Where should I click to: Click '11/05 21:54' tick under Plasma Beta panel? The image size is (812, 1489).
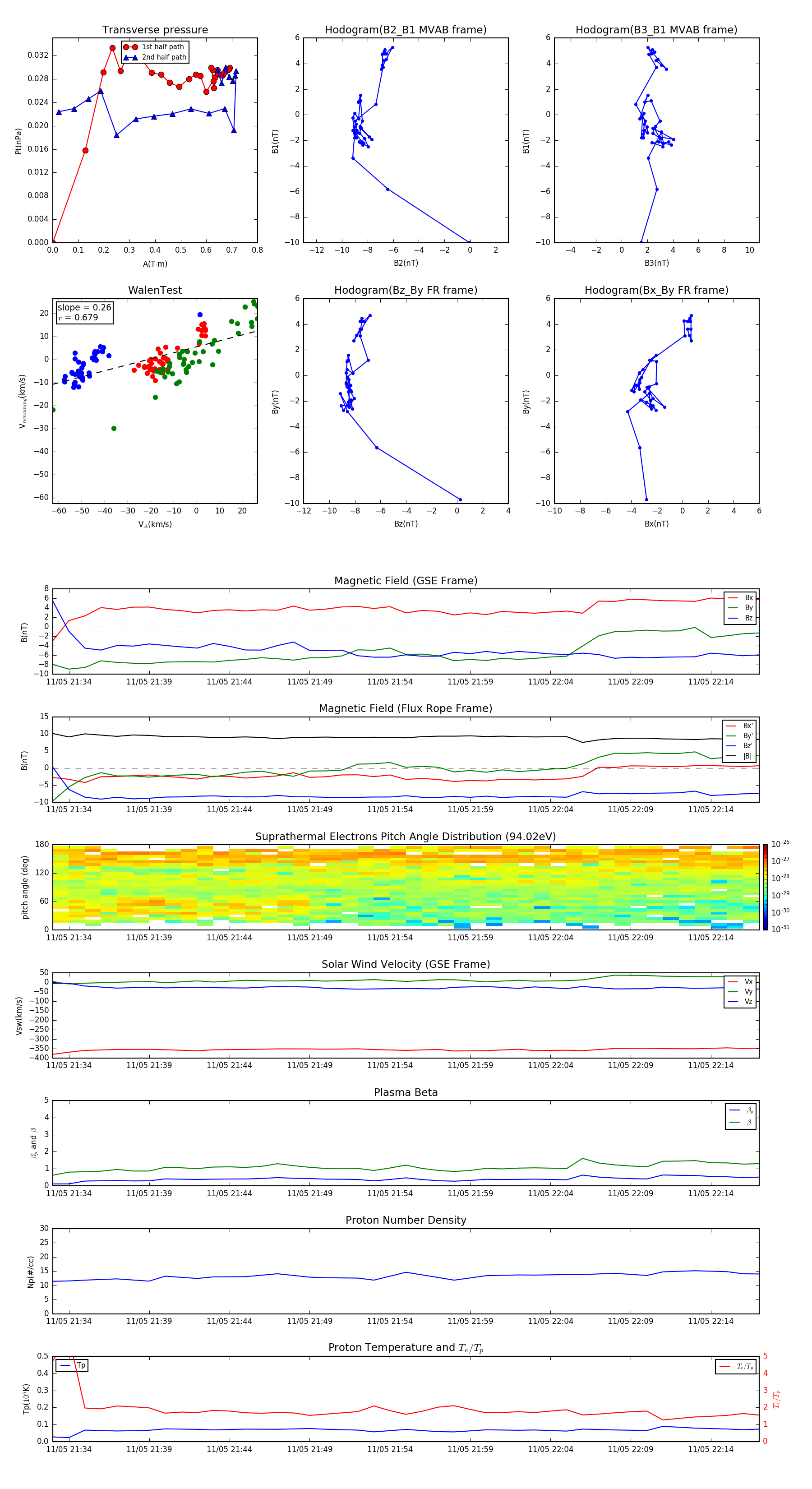coord(389,1193)
